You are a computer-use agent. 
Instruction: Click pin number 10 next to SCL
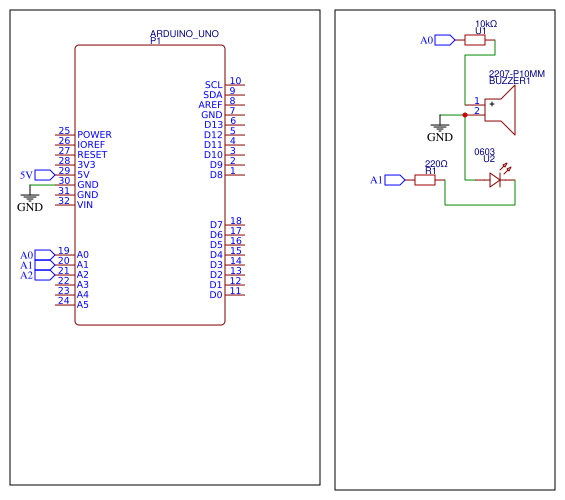coord(236,81)
